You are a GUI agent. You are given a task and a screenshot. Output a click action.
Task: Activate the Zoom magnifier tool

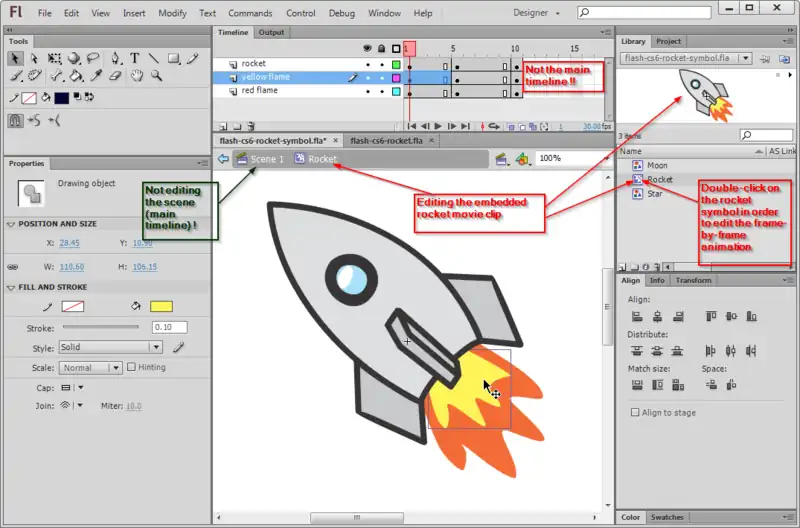point(156,75)
